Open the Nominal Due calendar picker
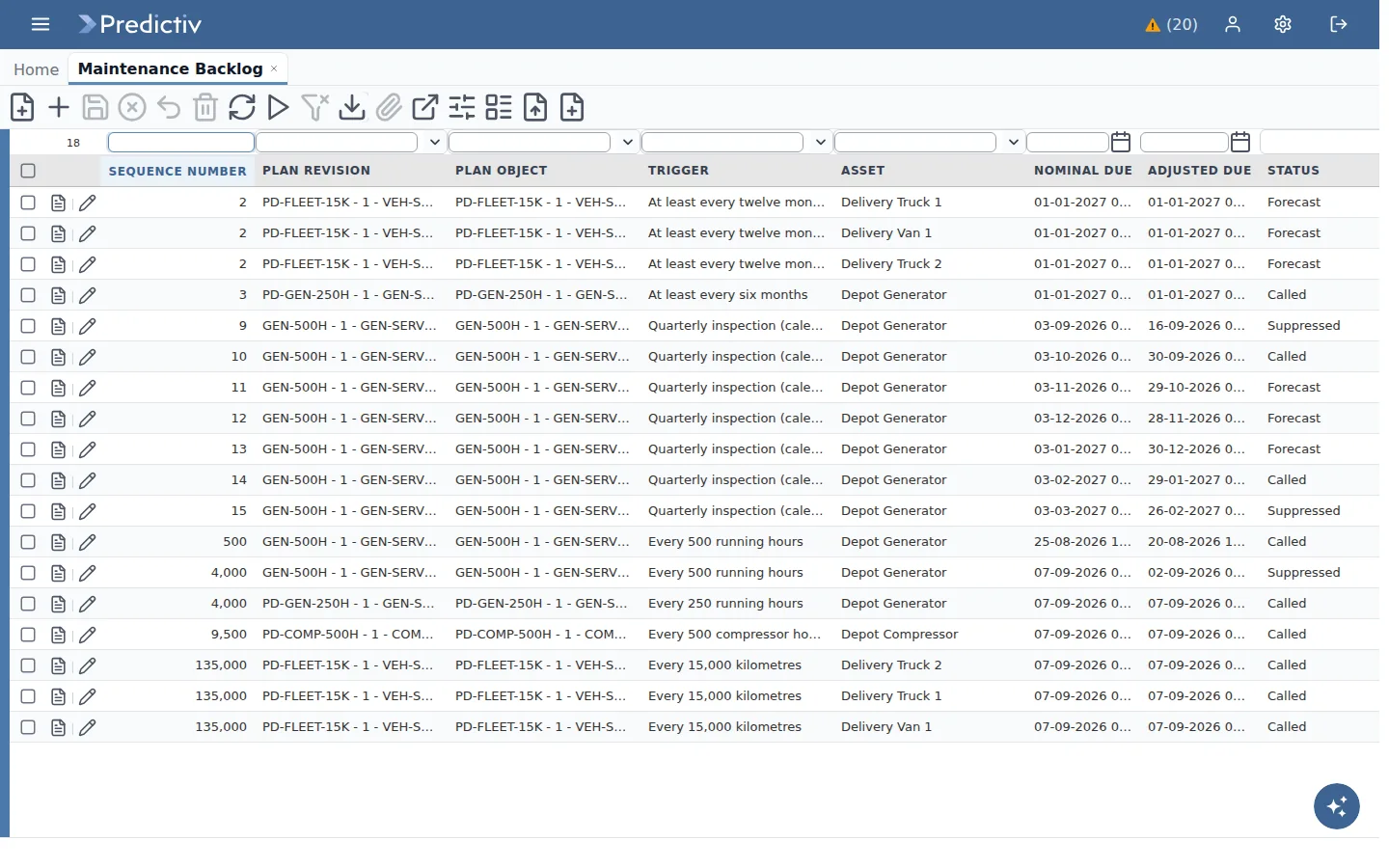This screenshot has height=868, width=1389. point(1121,143)
